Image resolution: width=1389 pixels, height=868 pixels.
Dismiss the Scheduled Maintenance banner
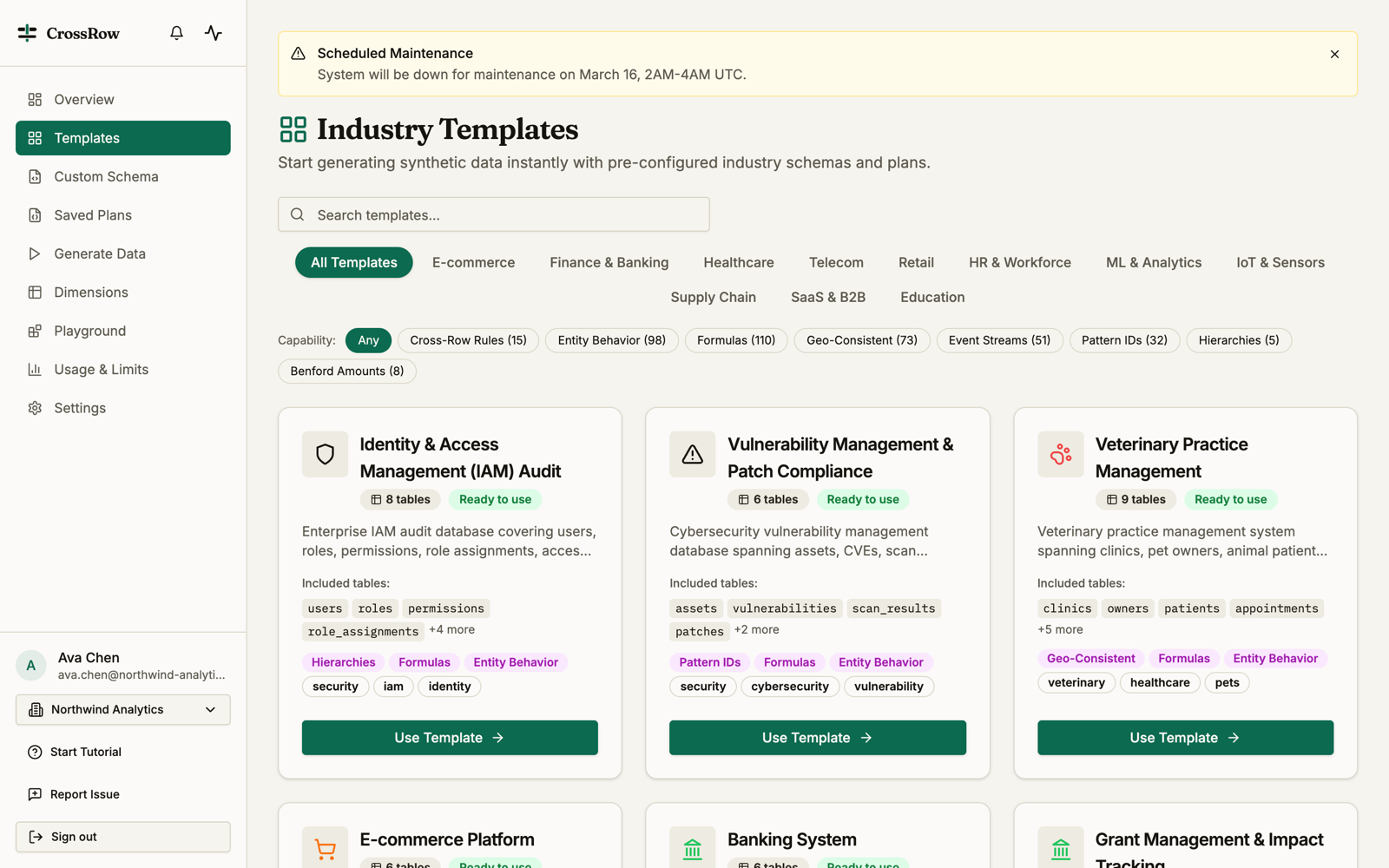pyautogui.click(x=1334, y=54)
